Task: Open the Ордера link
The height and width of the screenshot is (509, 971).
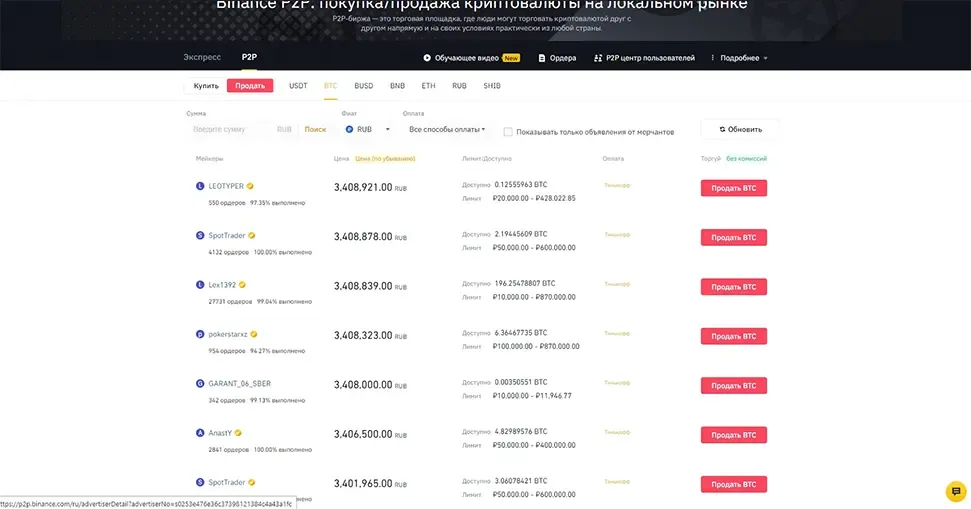Action: click(x=563, y=58)
